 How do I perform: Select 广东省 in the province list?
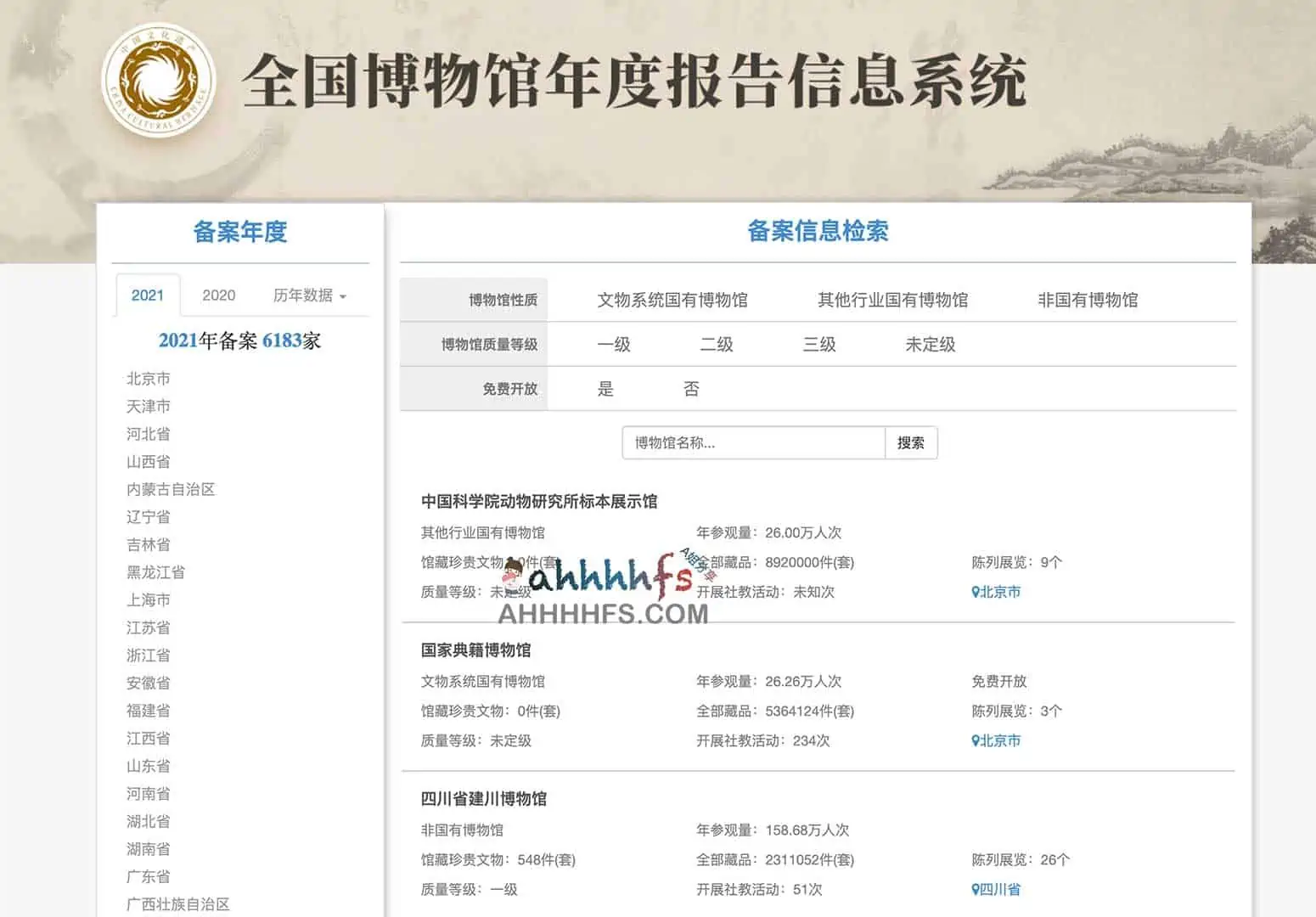click(x=148, y=876)
